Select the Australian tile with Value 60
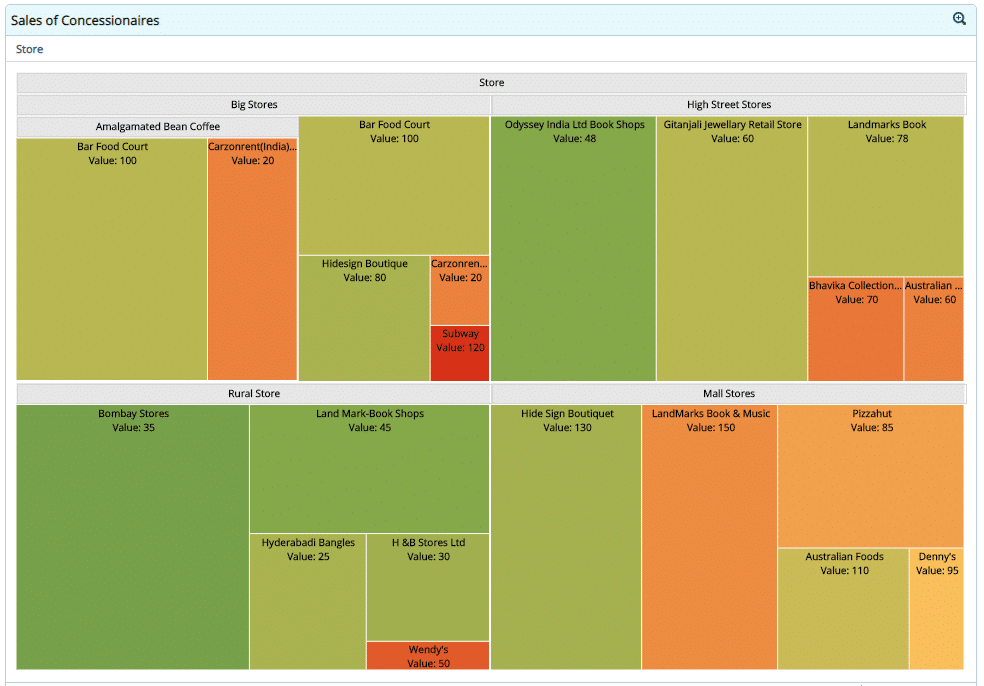 tap(934, 329)
